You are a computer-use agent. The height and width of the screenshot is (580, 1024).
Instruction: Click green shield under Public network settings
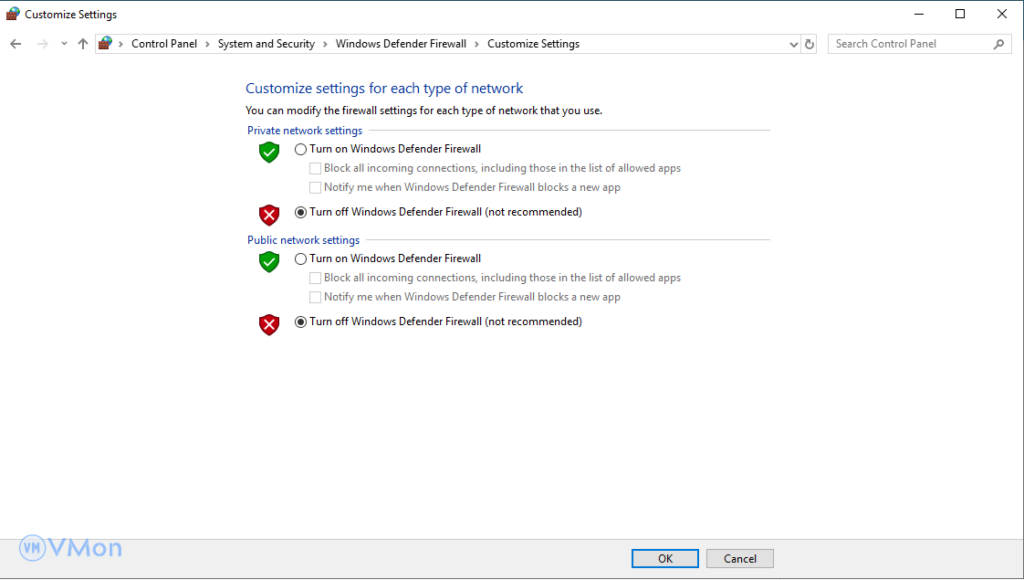269,262
